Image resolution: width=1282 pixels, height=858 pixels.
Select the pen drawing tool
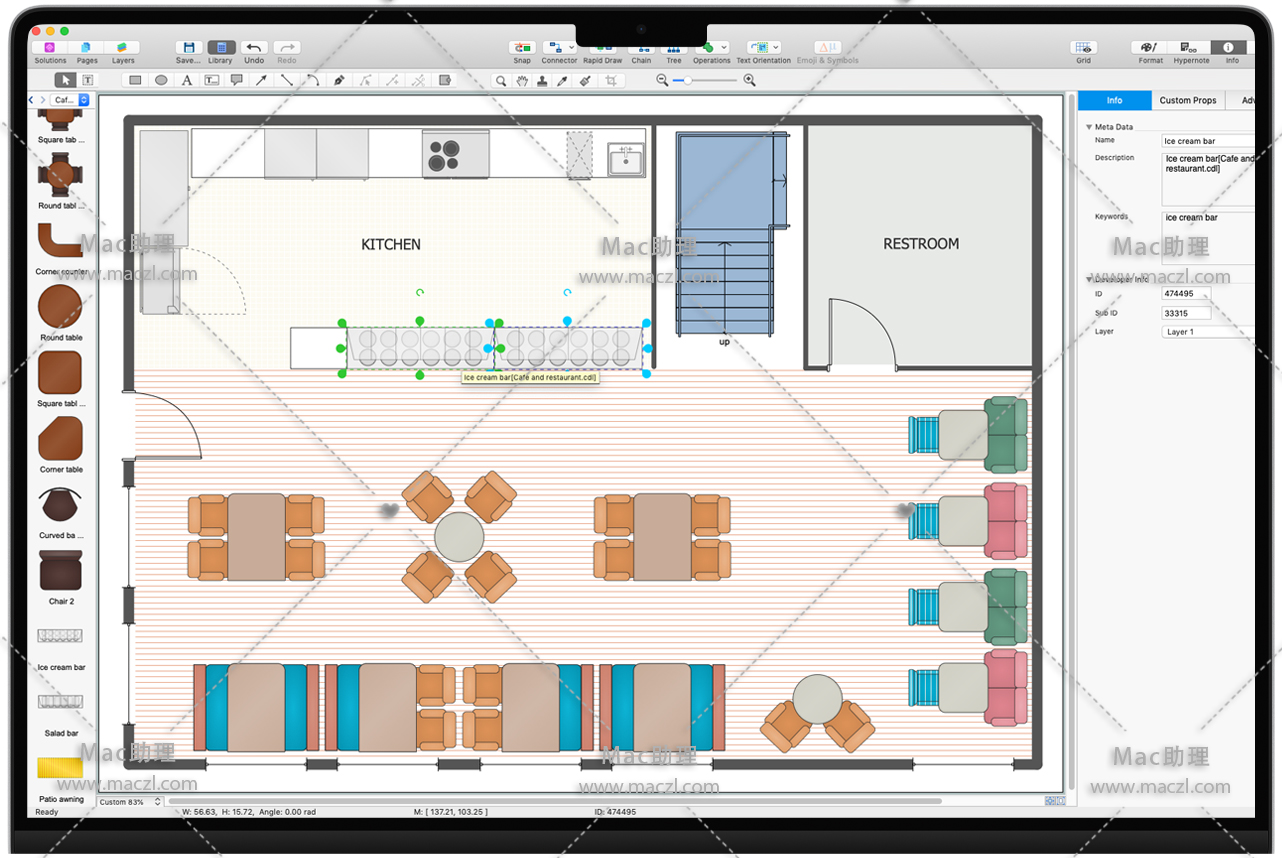coord(339,80)
